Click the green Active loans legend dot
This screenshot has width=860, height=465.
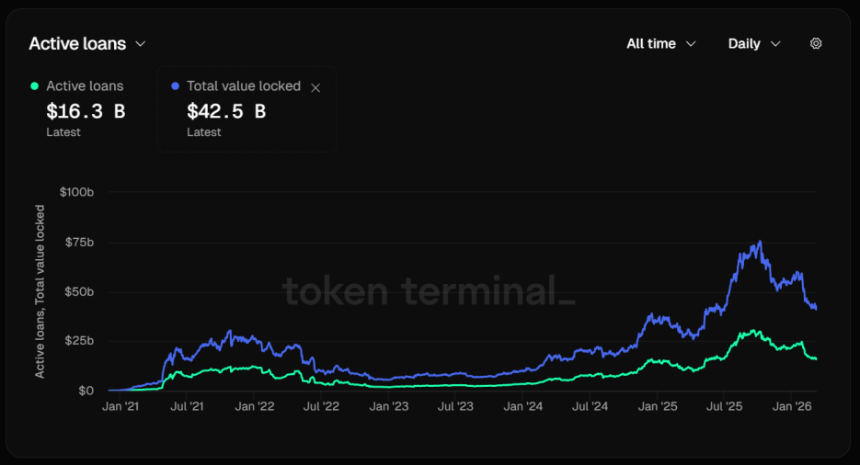35,87
